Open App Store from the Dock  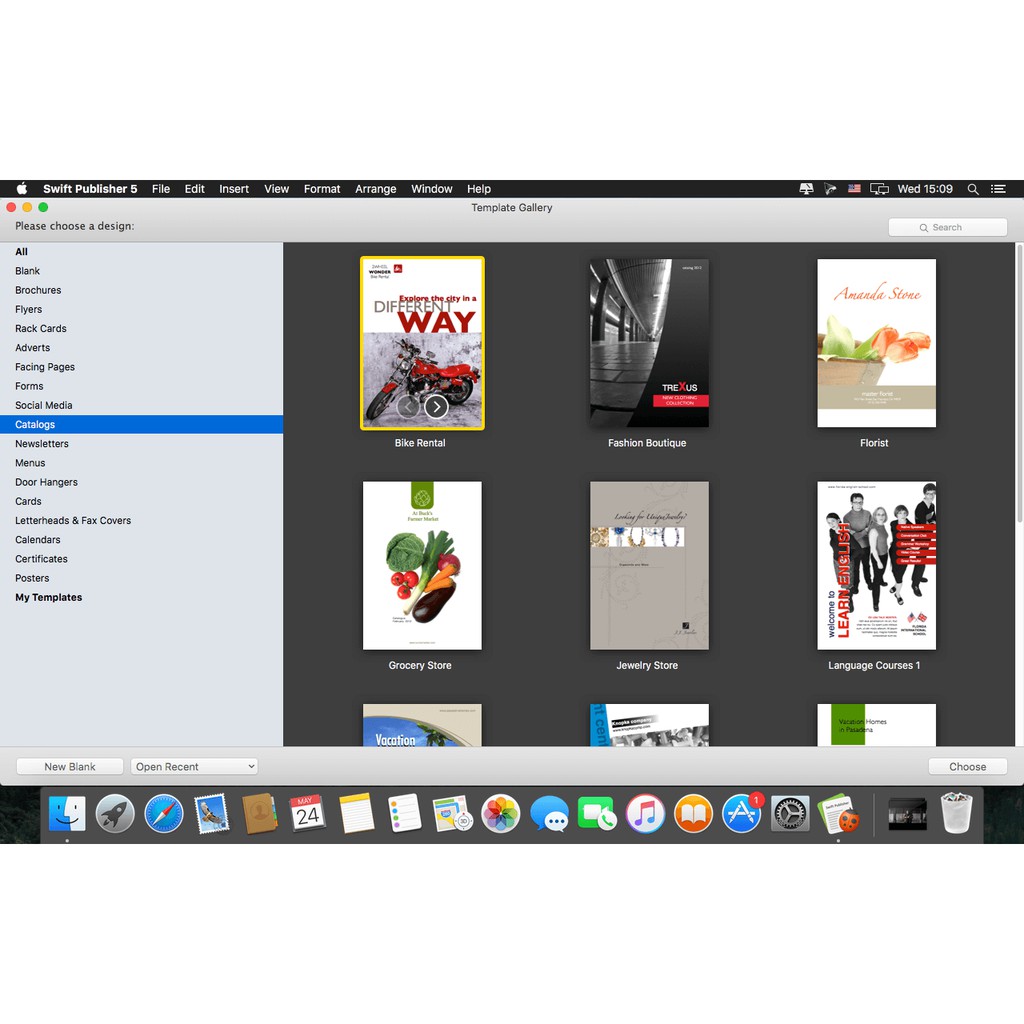tap(742, 814)
